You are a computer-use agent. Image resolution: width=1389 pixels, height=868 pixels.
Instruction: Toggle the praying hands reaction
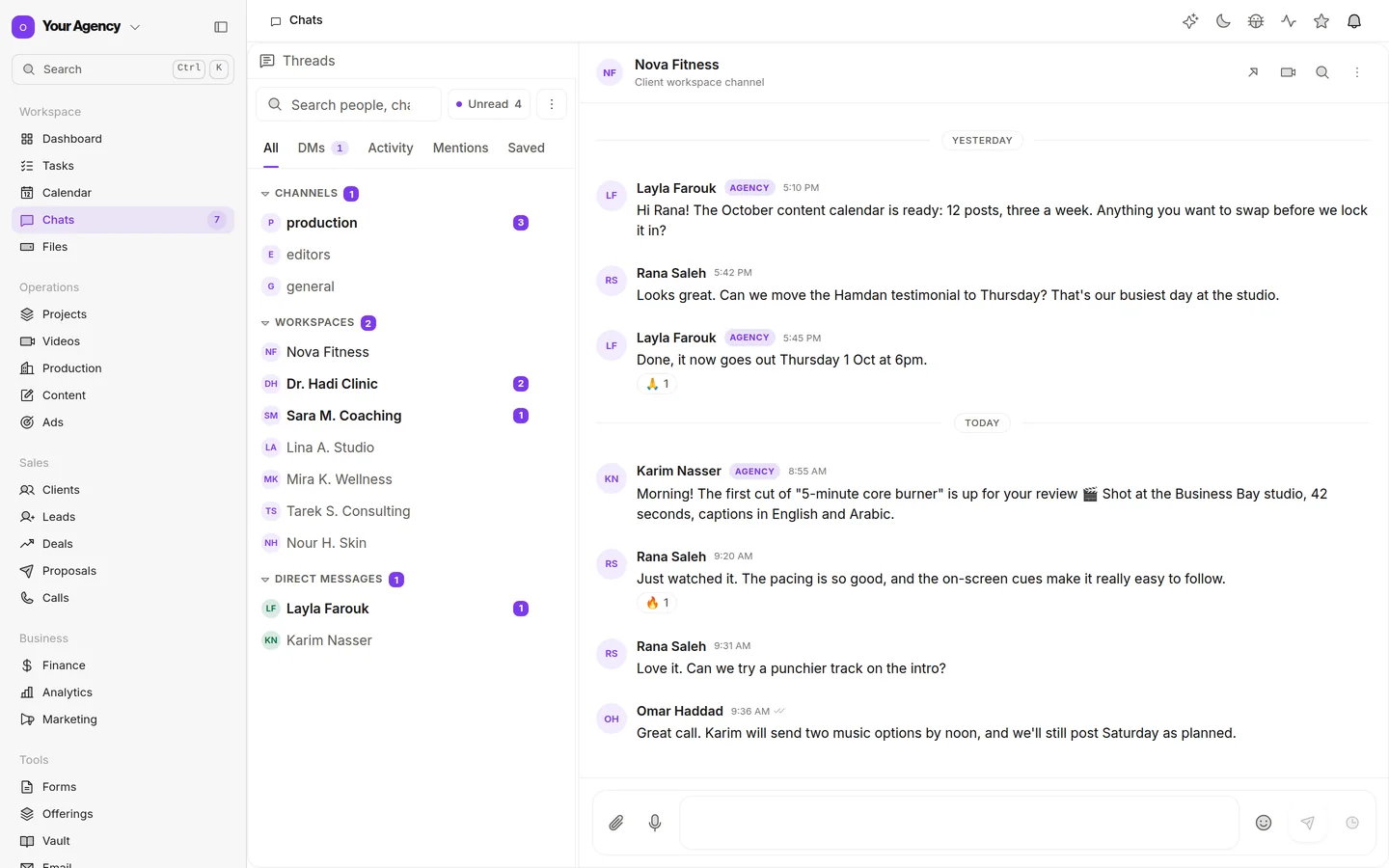pos(657,384)
